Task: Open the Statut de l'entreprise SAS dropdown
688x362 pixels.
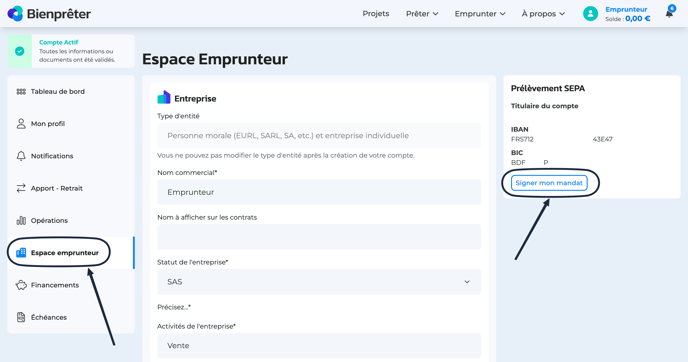Action: (x=319, y=282)
